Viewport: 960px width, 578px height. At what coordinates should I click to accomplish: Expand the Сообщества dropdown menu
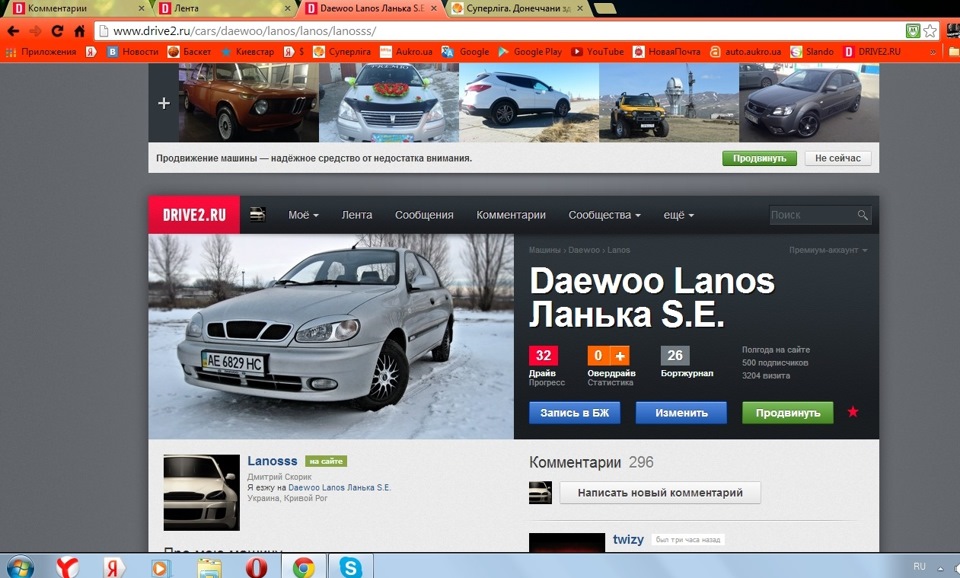(x=604, y=215)
